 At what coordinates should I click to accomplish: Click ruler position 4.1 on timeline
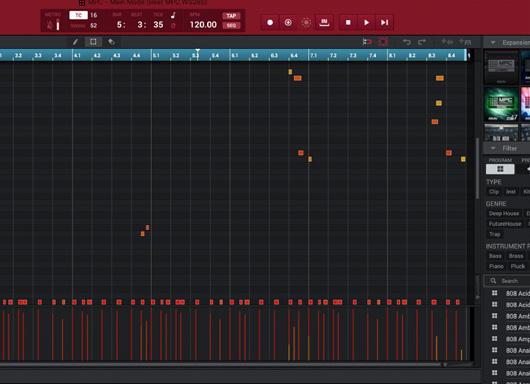pos(77,55)
